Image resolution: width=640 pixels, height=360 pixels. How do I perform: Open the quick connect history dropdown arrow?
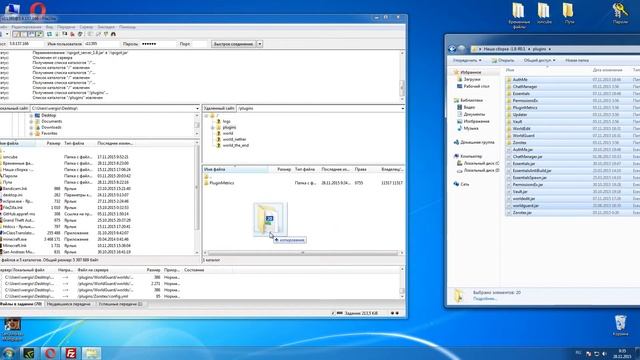tap(260, 44)
